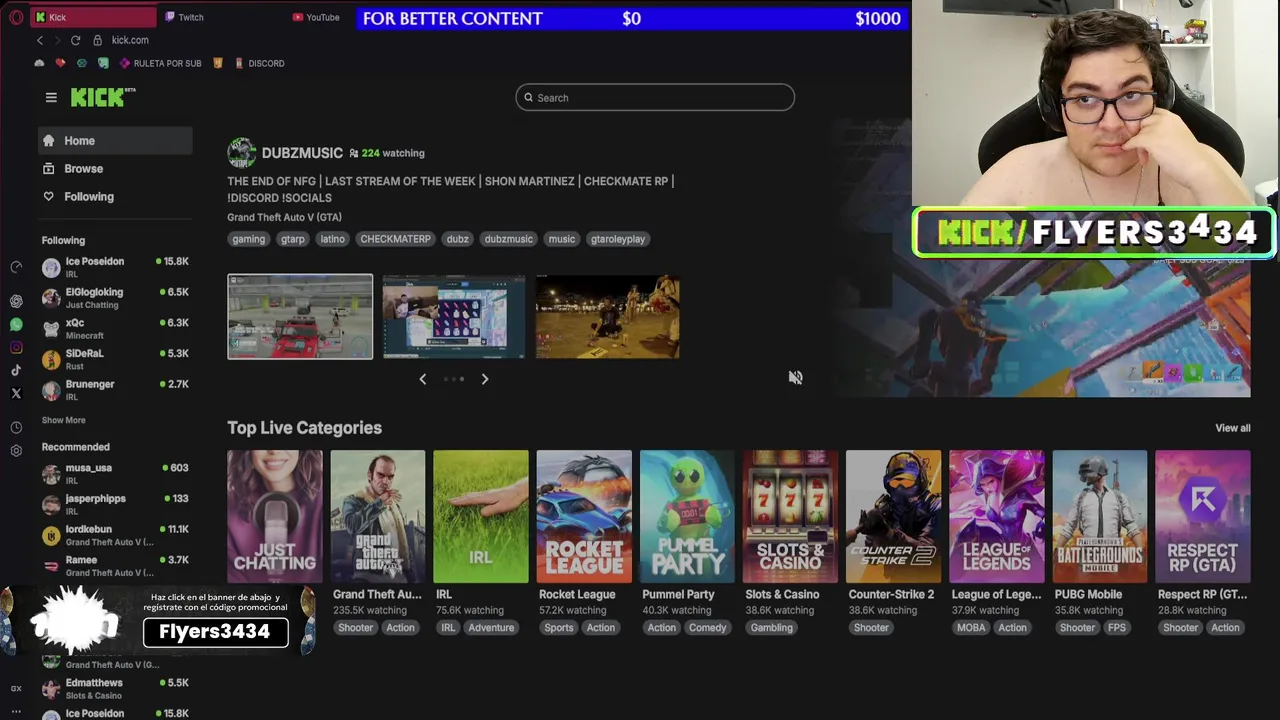The width and height of the screenshot is (1280, 720).
Task: Open Pummel Party category card
Action: click(x=687, y=516)
